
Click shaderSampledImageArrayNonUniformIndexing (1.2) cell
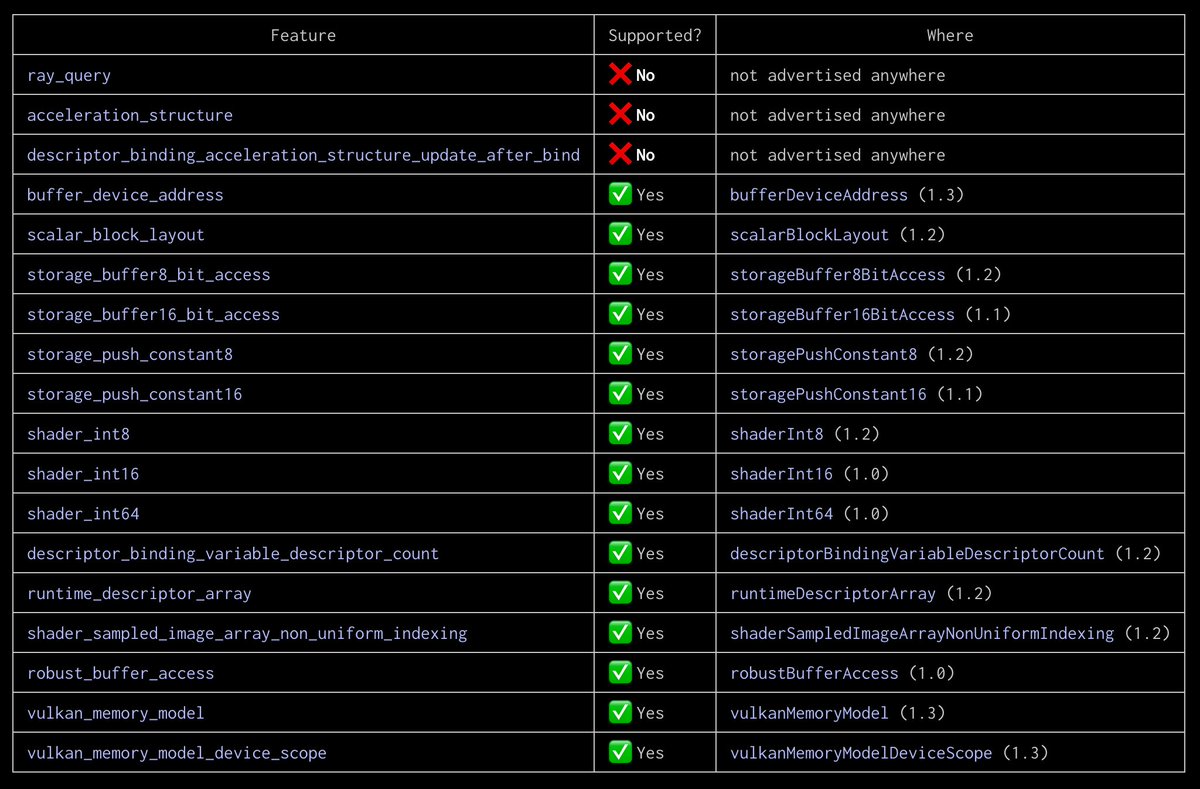point(950,633)
